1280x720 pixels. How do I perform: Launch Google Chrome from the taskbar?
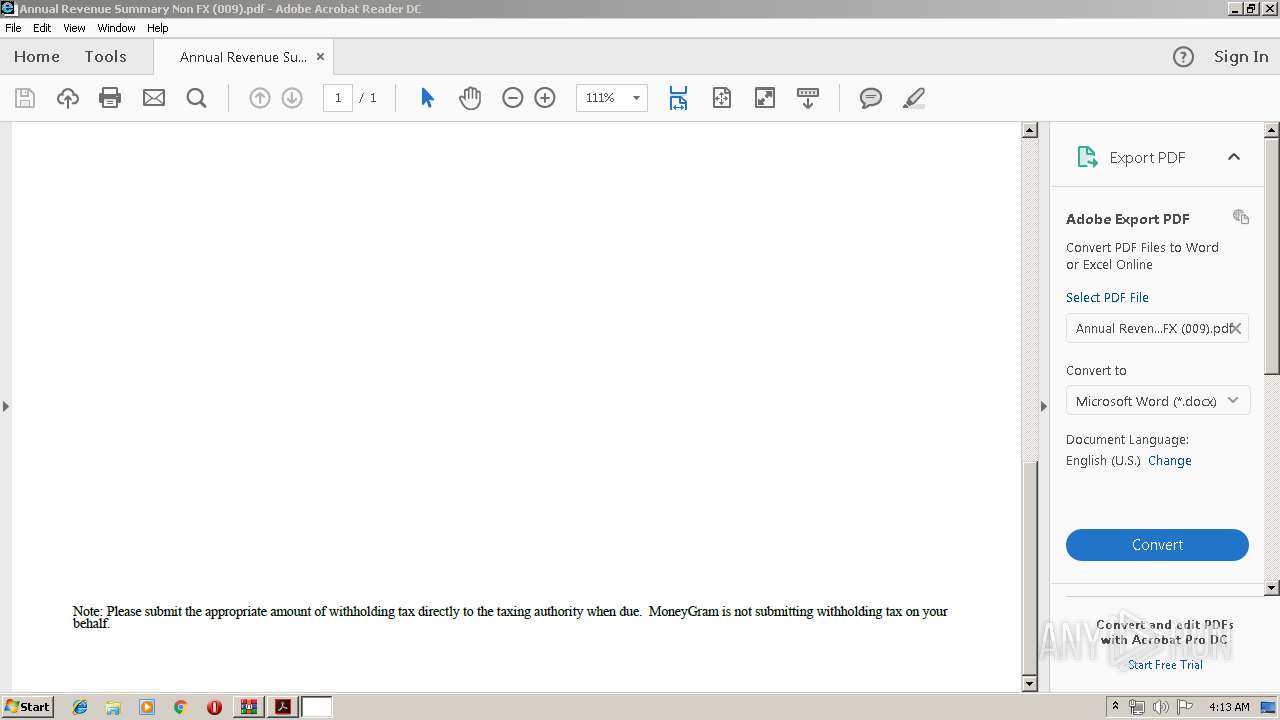180,707
